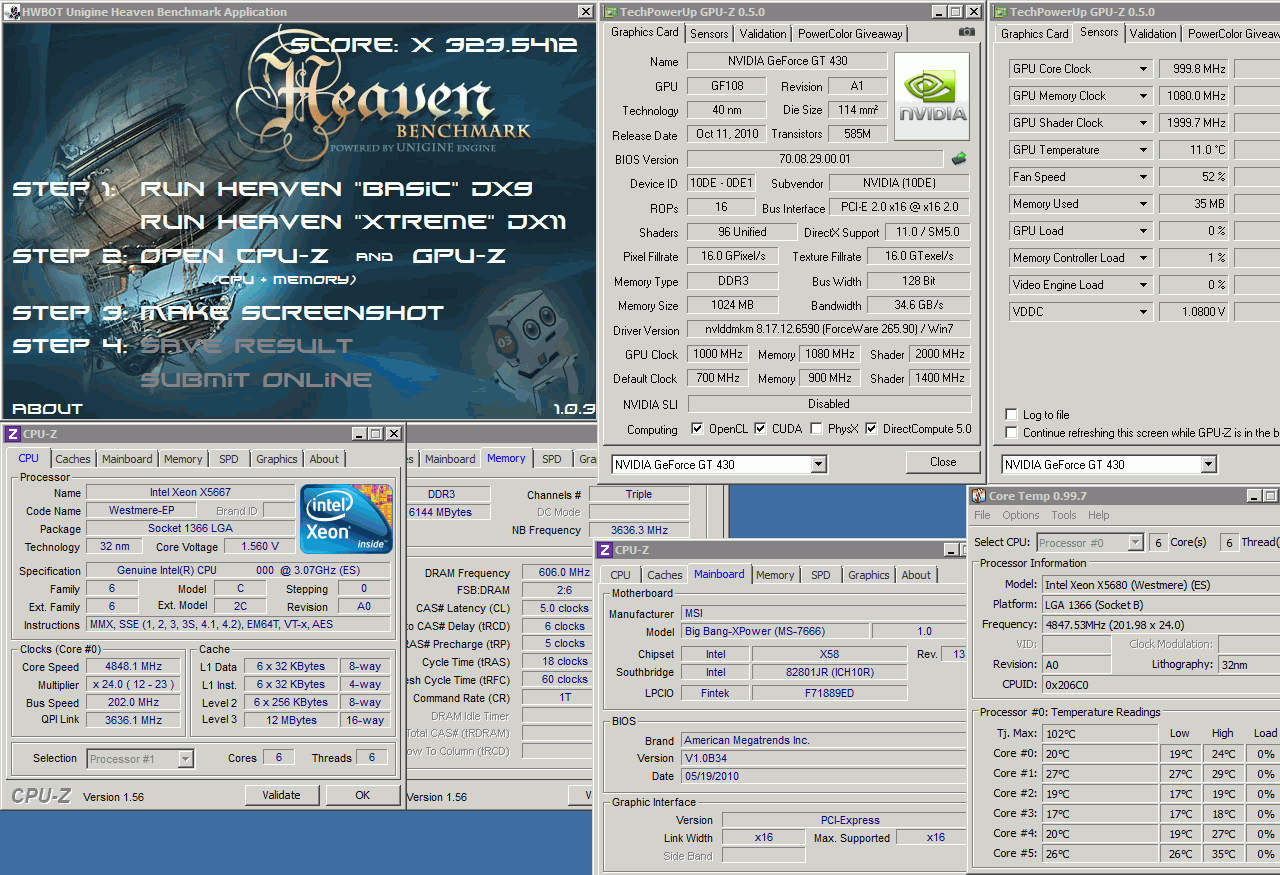Click the BIOS Version field 70.08.29.00.01

[815, 159]
